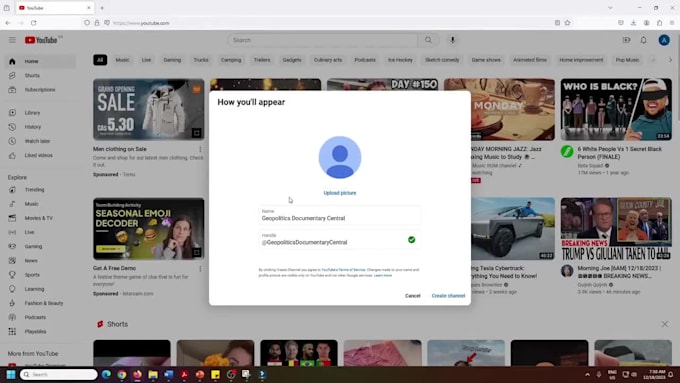Open Learning under Explore
The height and width of the screenshot is (383, 680).
click(x=41, y=289)
